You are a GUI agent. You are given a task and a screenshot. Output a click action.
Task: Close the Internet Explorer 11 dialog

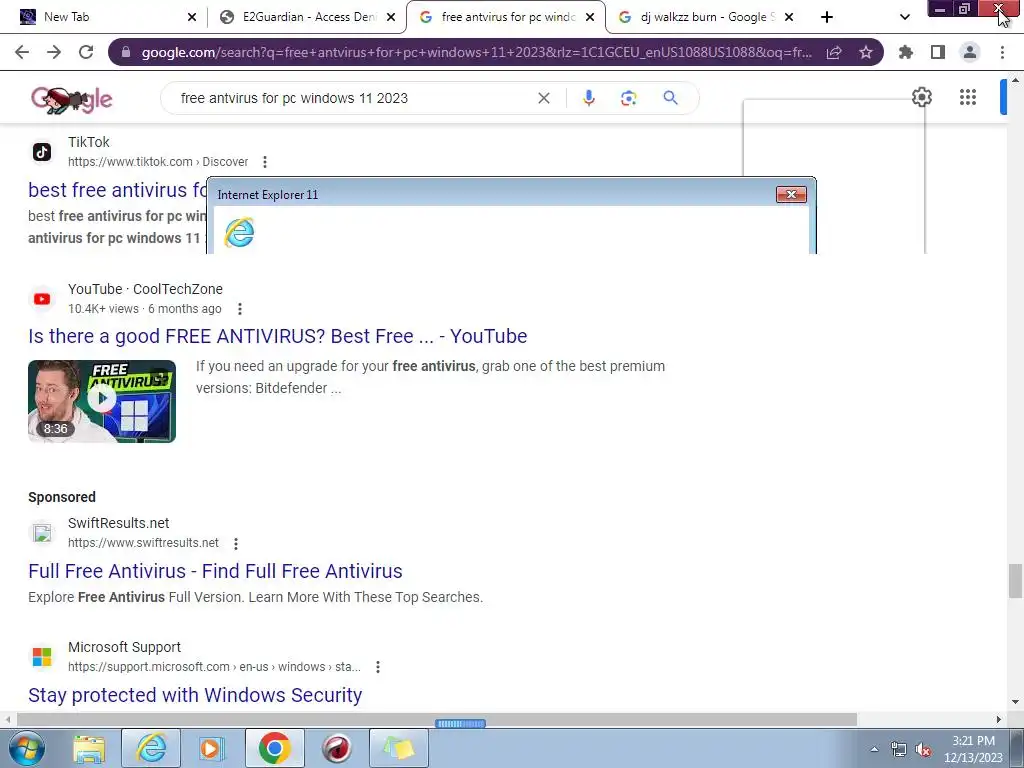[791, 194]
